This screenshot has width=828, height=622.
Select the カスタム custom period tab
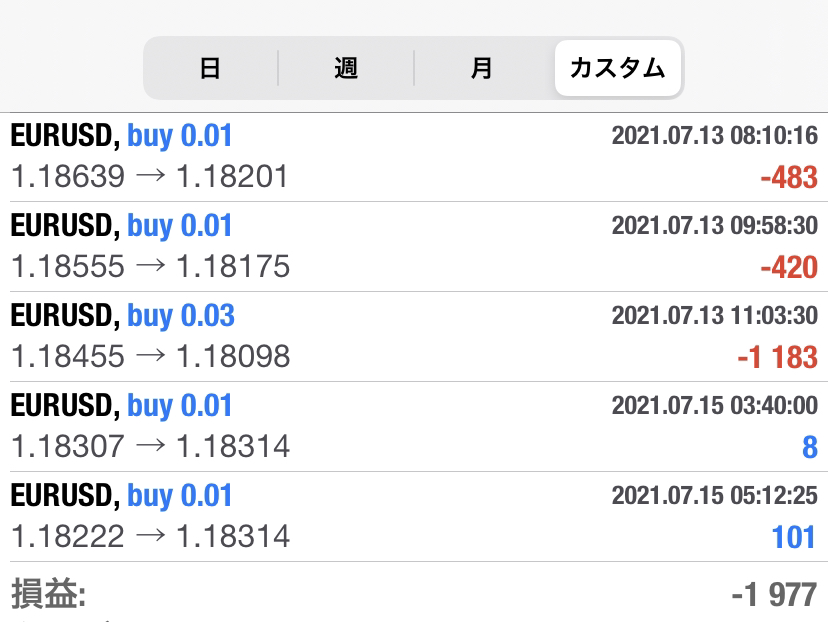pyautogui.click(x=617, y=68)
